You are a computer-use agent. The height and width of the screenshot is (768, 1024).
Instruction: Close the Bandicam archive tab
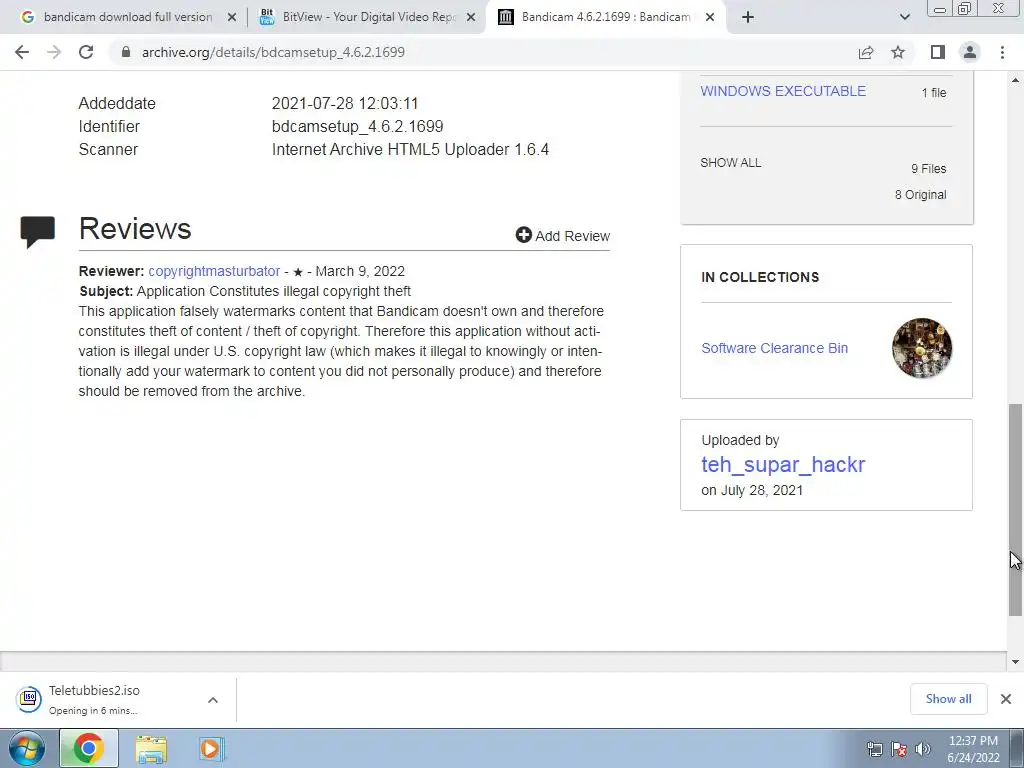711,17
